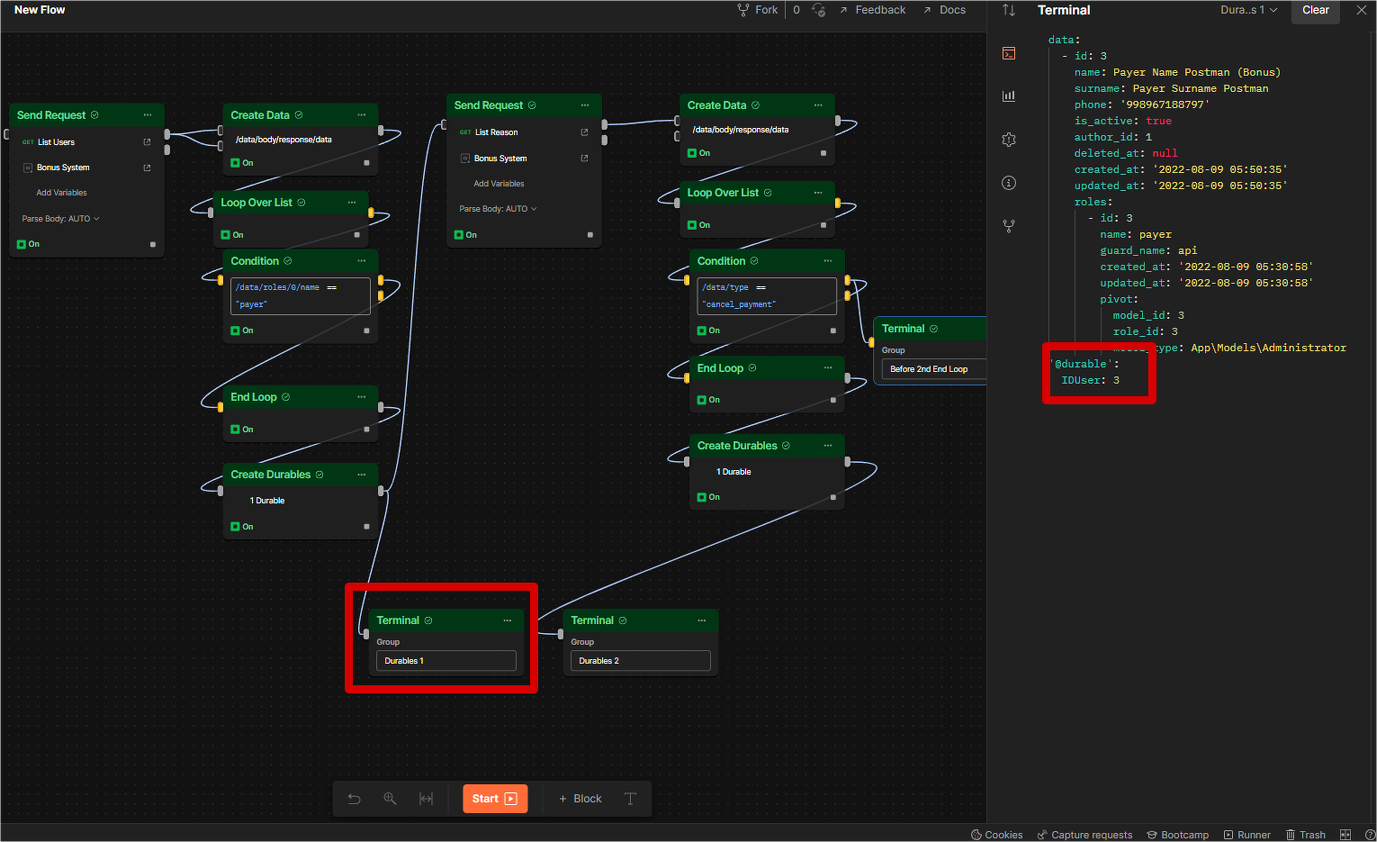
Task: Click the sync status icon next to fork count
Action: pyautogui.click(x=819, y=10)
